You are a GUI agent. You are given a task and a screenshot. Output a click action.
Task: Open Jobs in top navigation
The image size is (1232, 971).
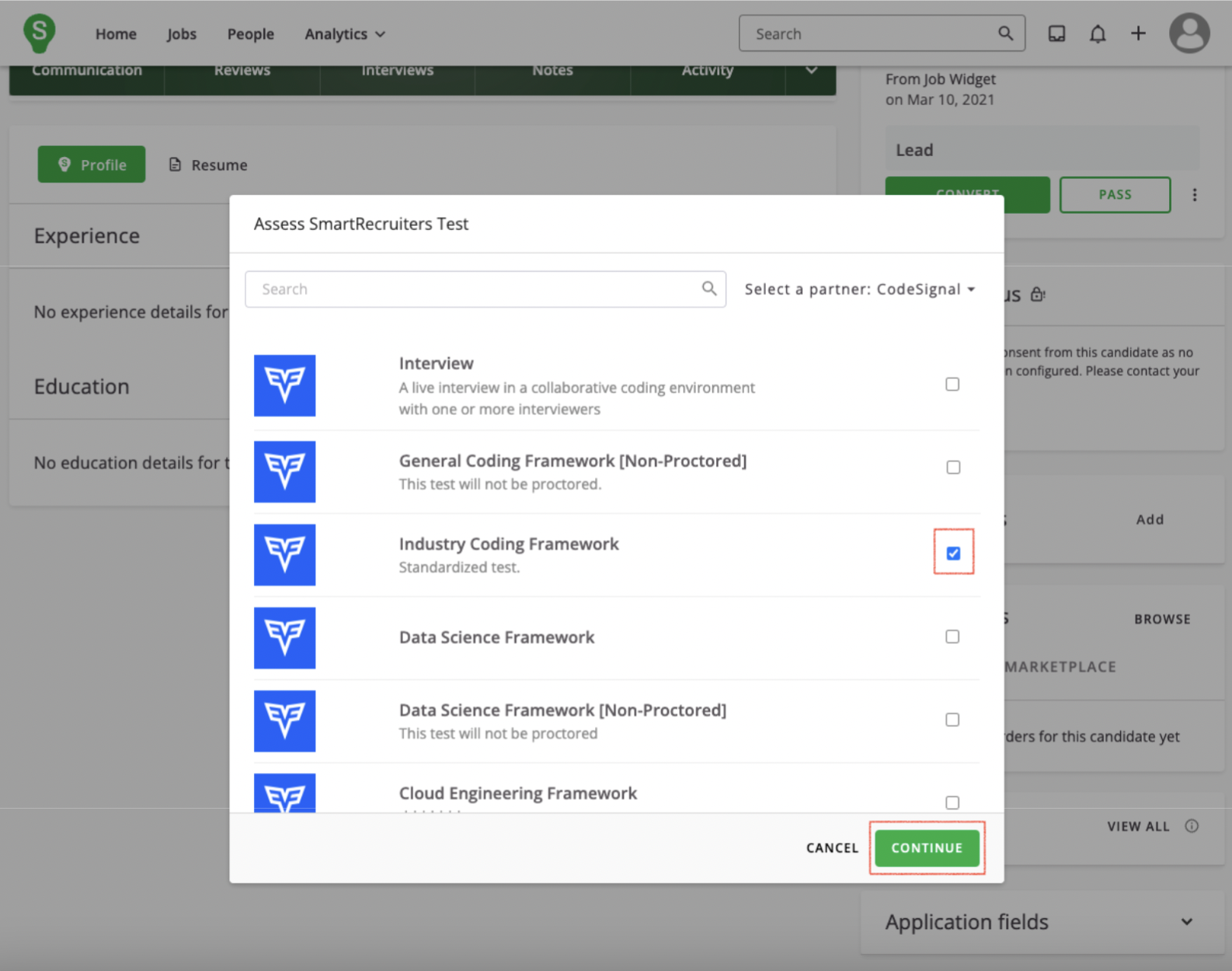pos(182,33)
